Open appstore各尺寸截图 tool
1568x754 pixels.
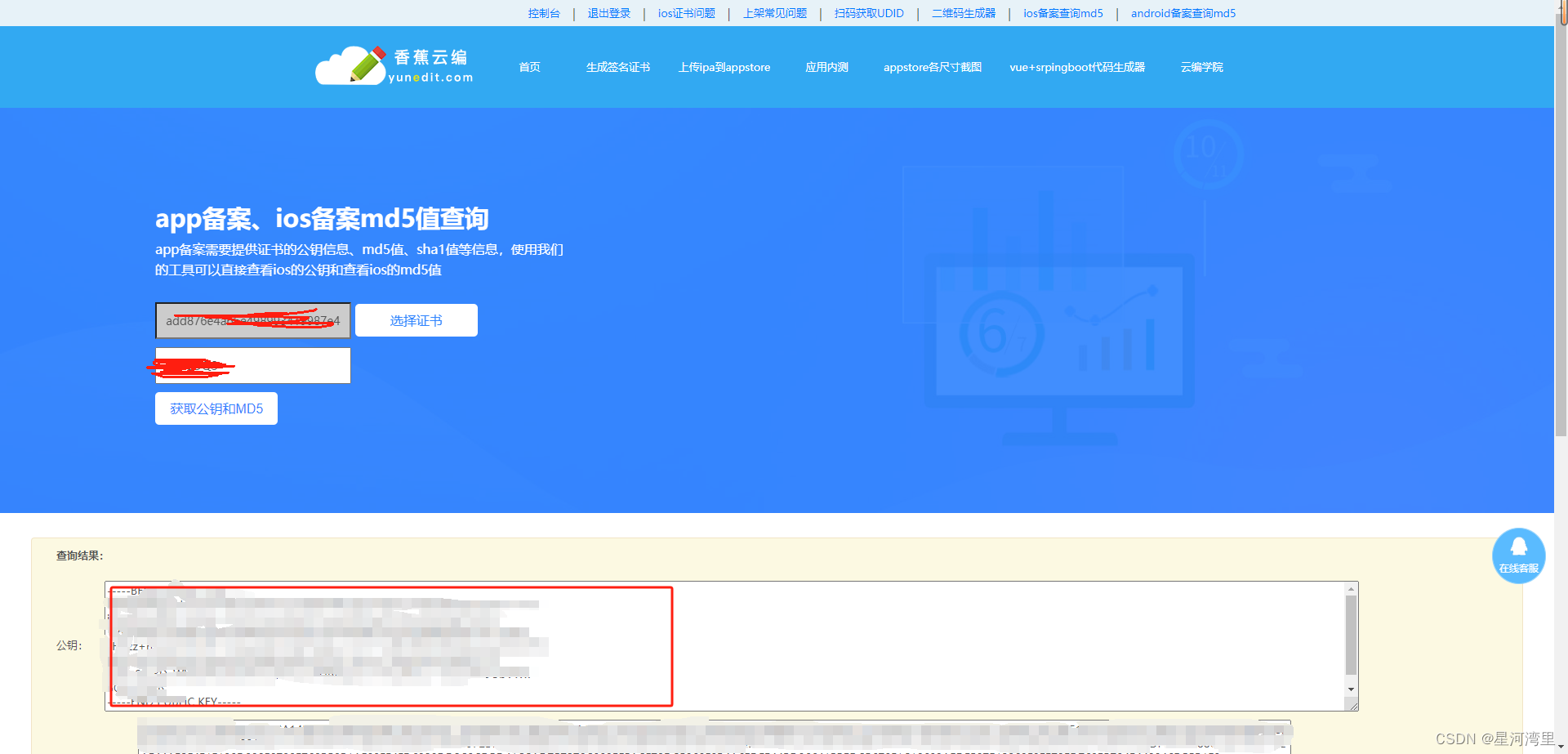931,67
